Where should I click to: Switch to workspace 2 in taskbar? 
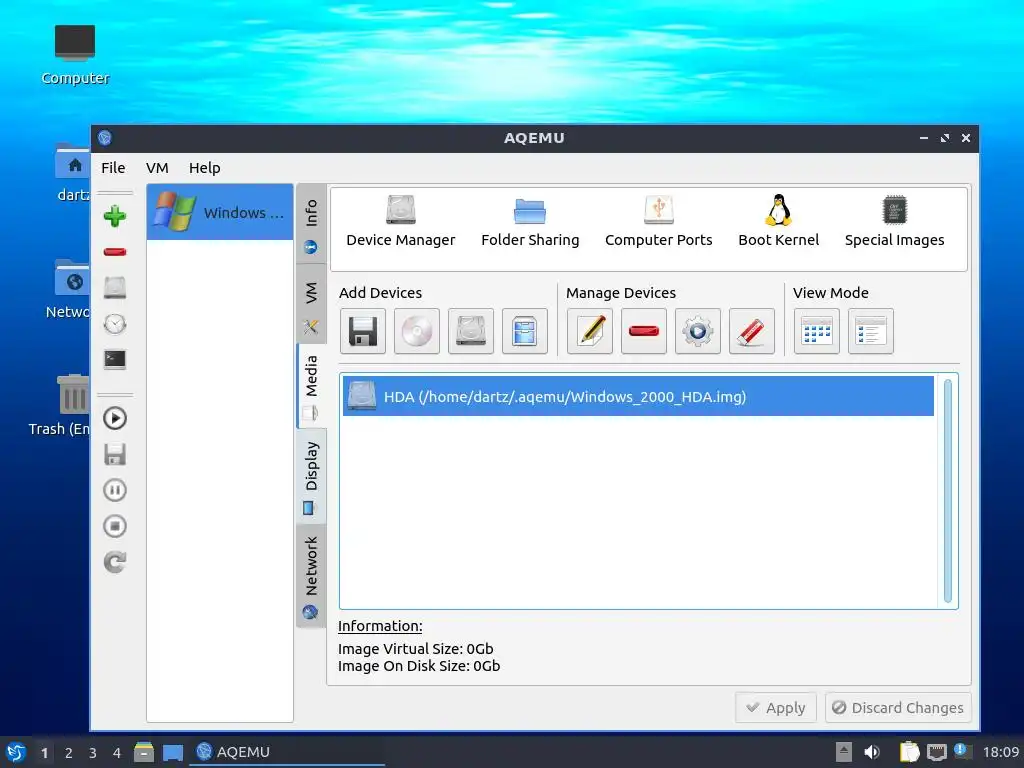click(69, 753)
